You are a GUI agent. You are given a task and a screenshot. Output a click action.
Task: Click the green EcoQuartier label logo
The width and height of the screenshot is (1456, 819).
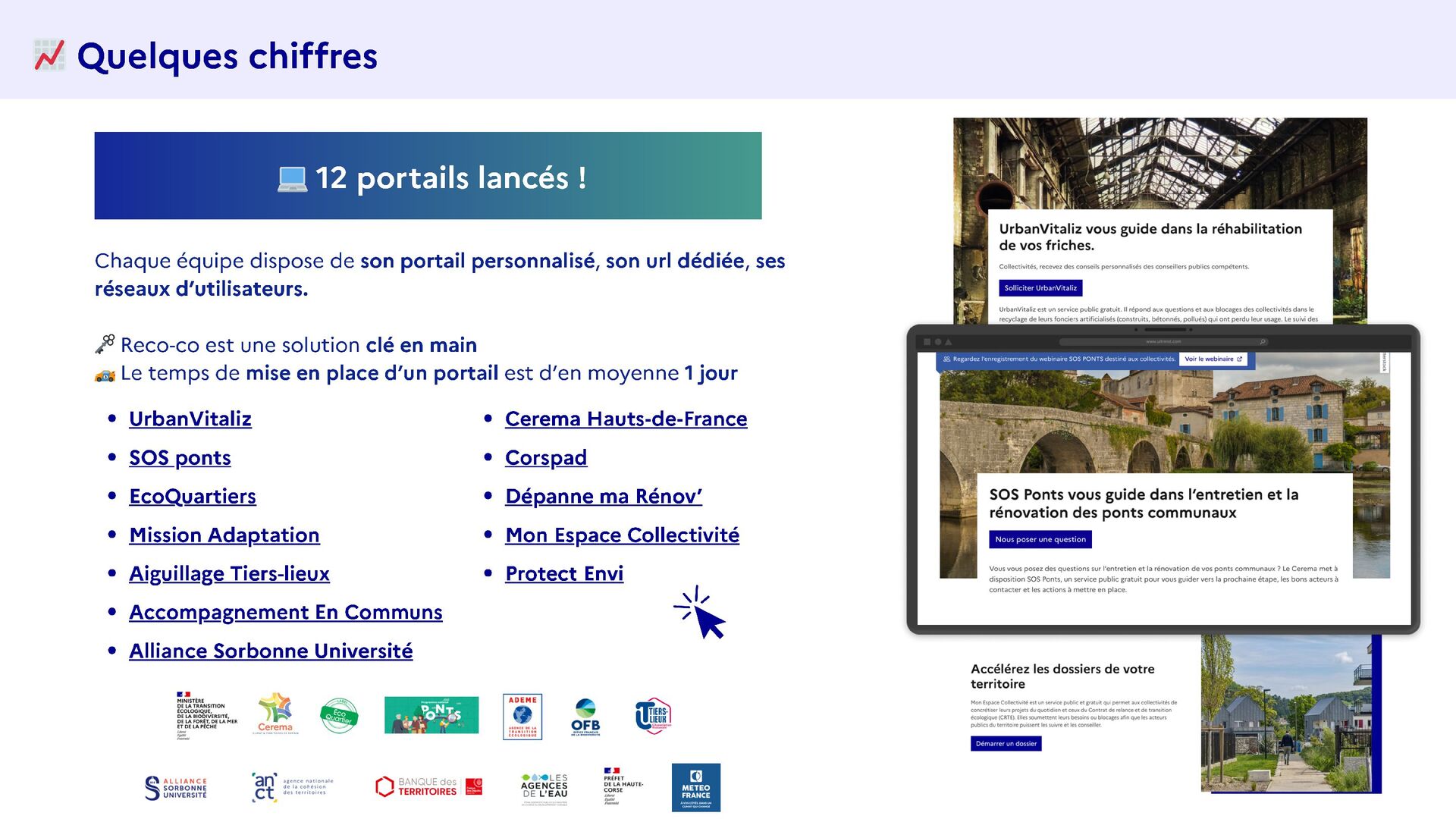pos(339,715)
